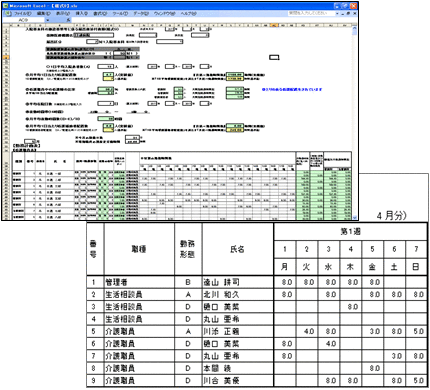Click the 管理者 cell in row 1
Image resolution: width=430 pixels, height=390 pixels.
pos(139,282)
